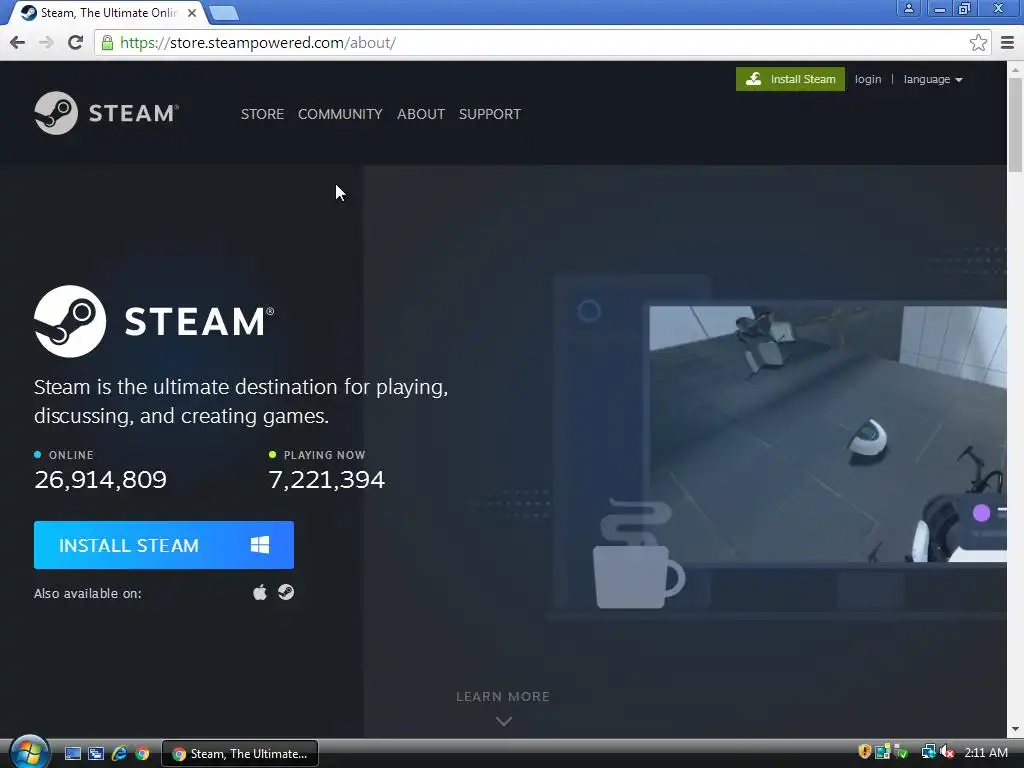
Task: Click the page vertical scrollbar thumb
Action: coord(1015,124)
